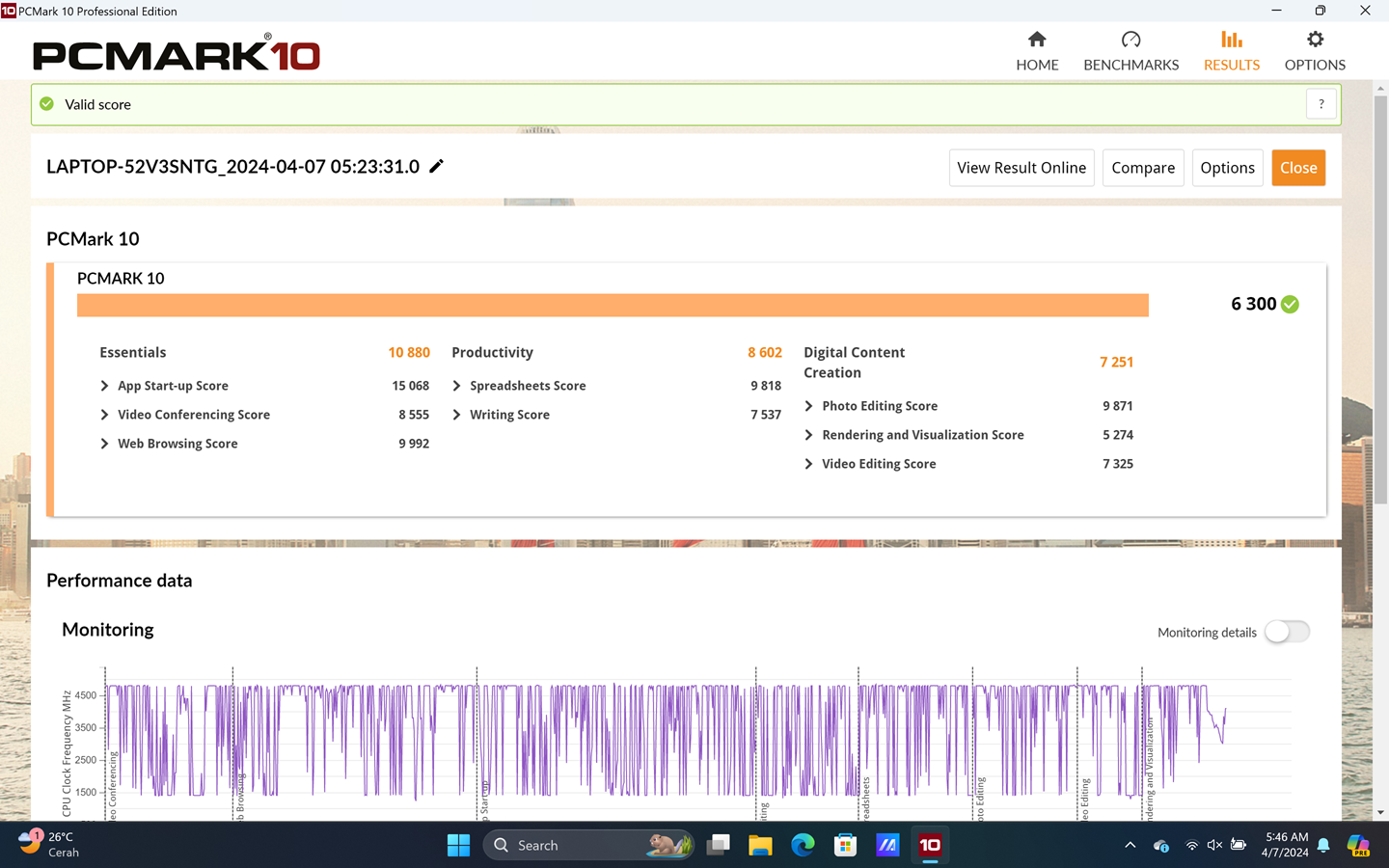Click the Essentials score 10 880

click(x=409, y=352)
